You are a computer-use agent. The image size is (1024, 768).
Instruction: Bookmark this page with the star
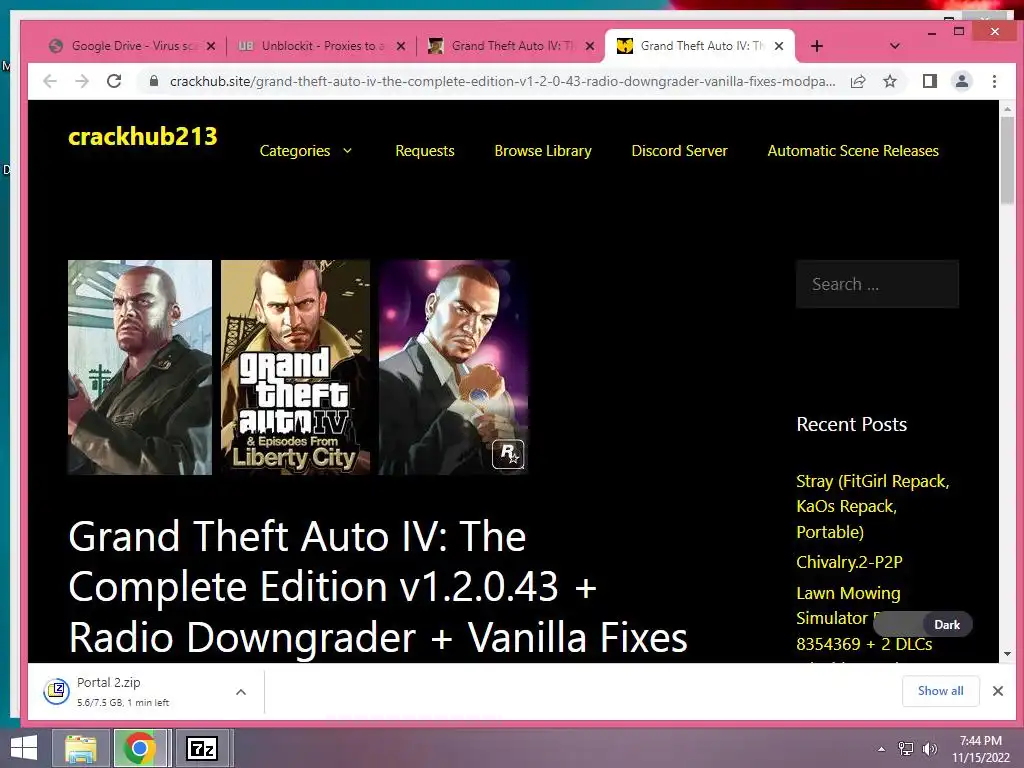889,81
